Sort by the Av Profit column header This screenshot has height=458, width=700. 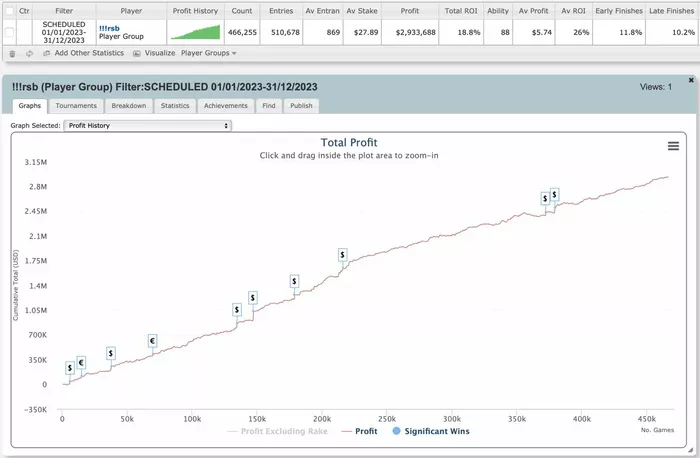pos(533,11)
